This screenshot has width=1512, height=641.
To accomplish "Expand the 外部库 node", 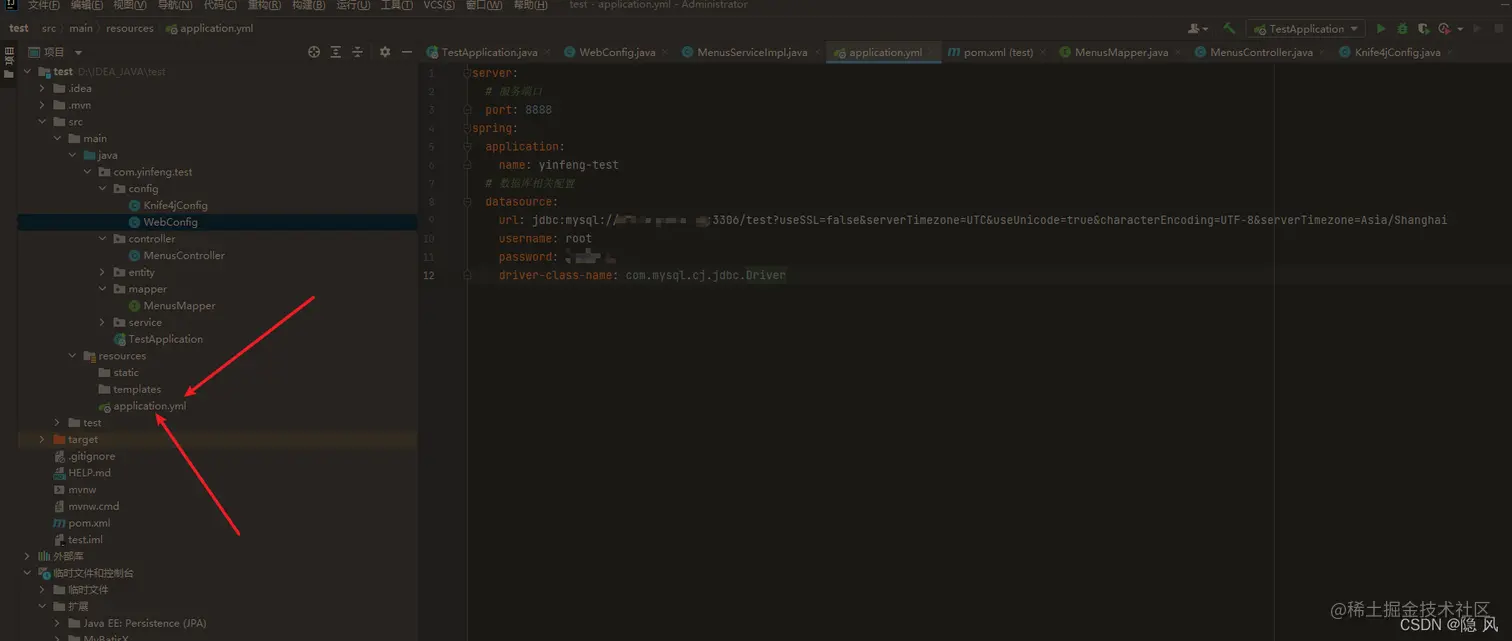I will [27, 556].
